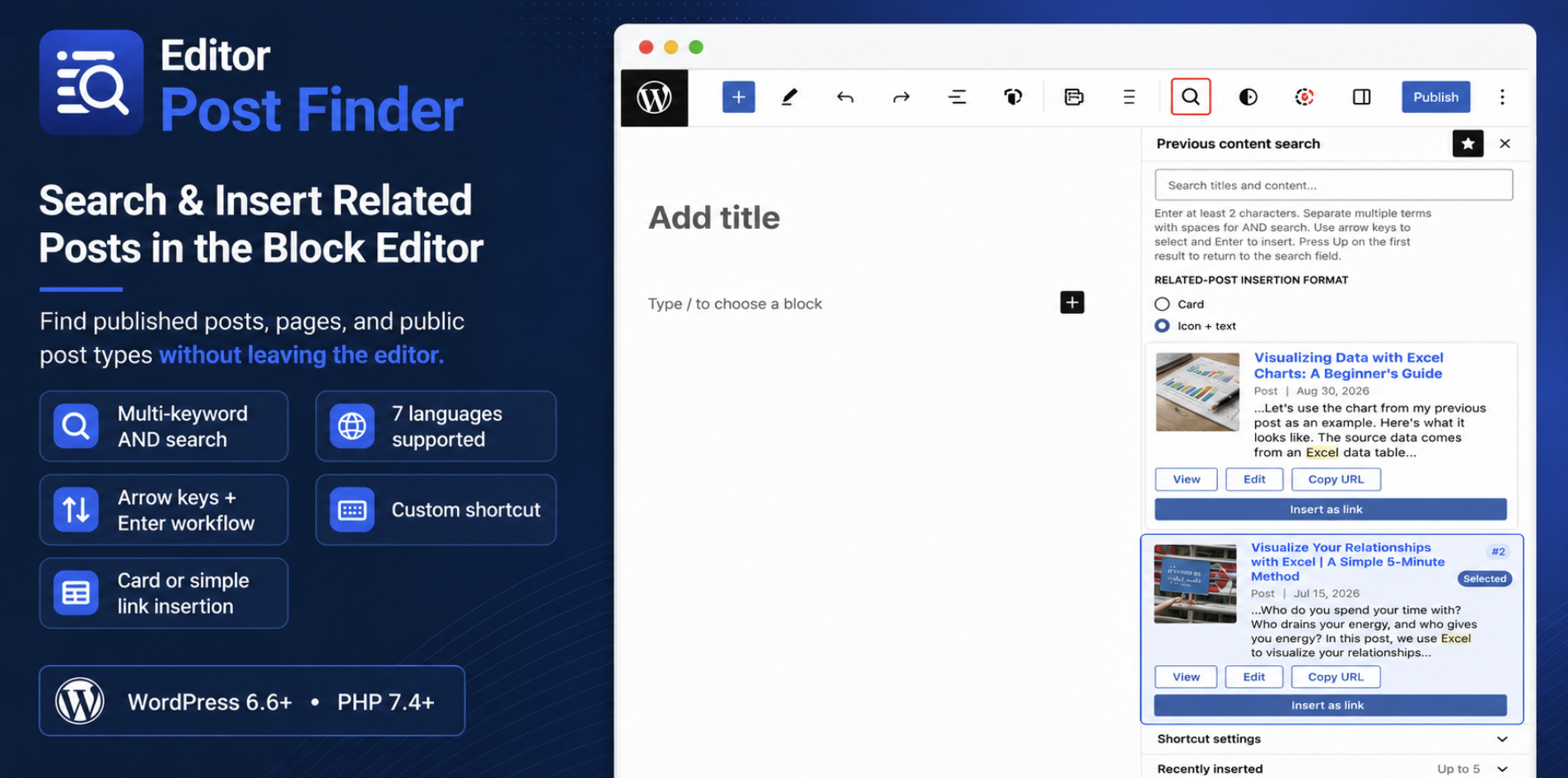Click the Excel charts post thumbnail
Image resolution: width=1568 pixels, height=778 pixels.
point(1197,392)
